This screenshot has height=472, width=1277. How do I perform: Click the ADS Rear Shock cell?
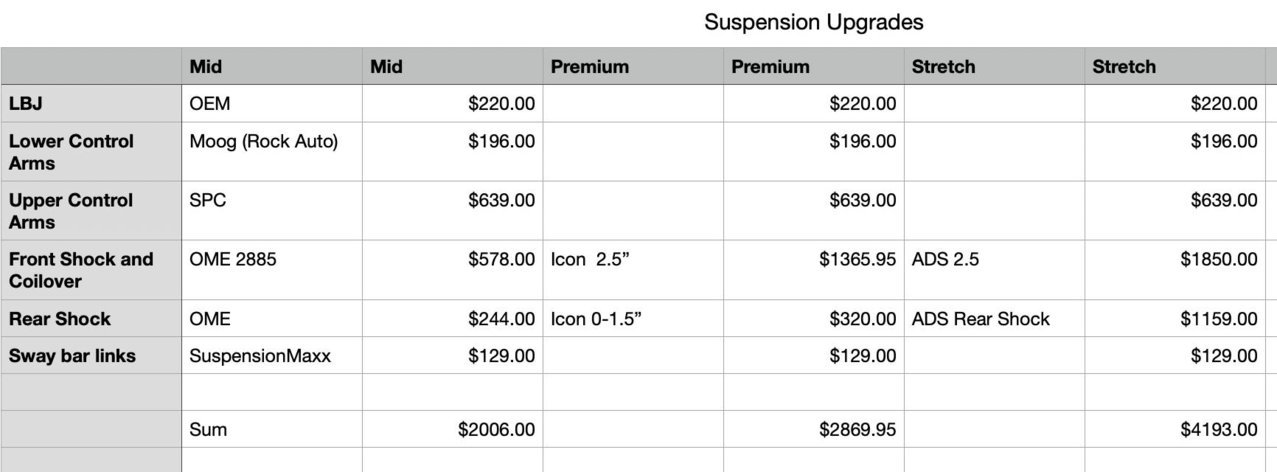point(994,319)
